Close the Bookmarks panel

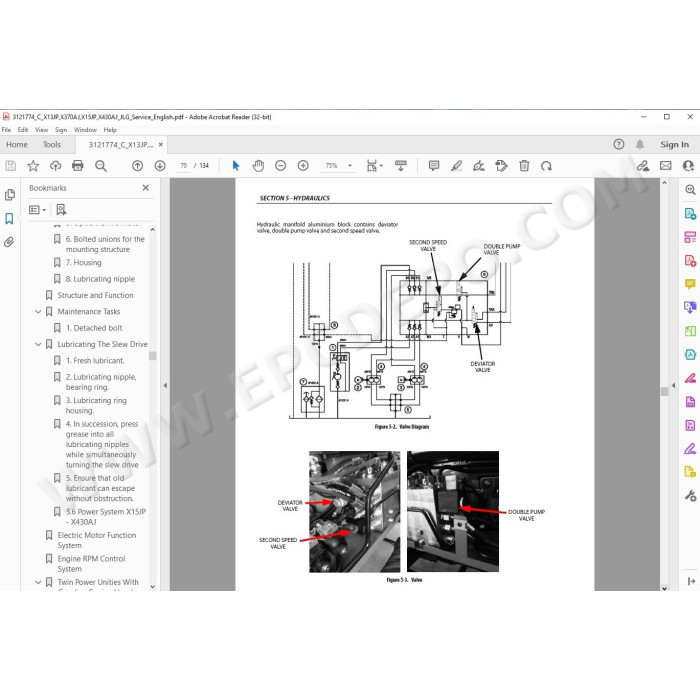146,188
